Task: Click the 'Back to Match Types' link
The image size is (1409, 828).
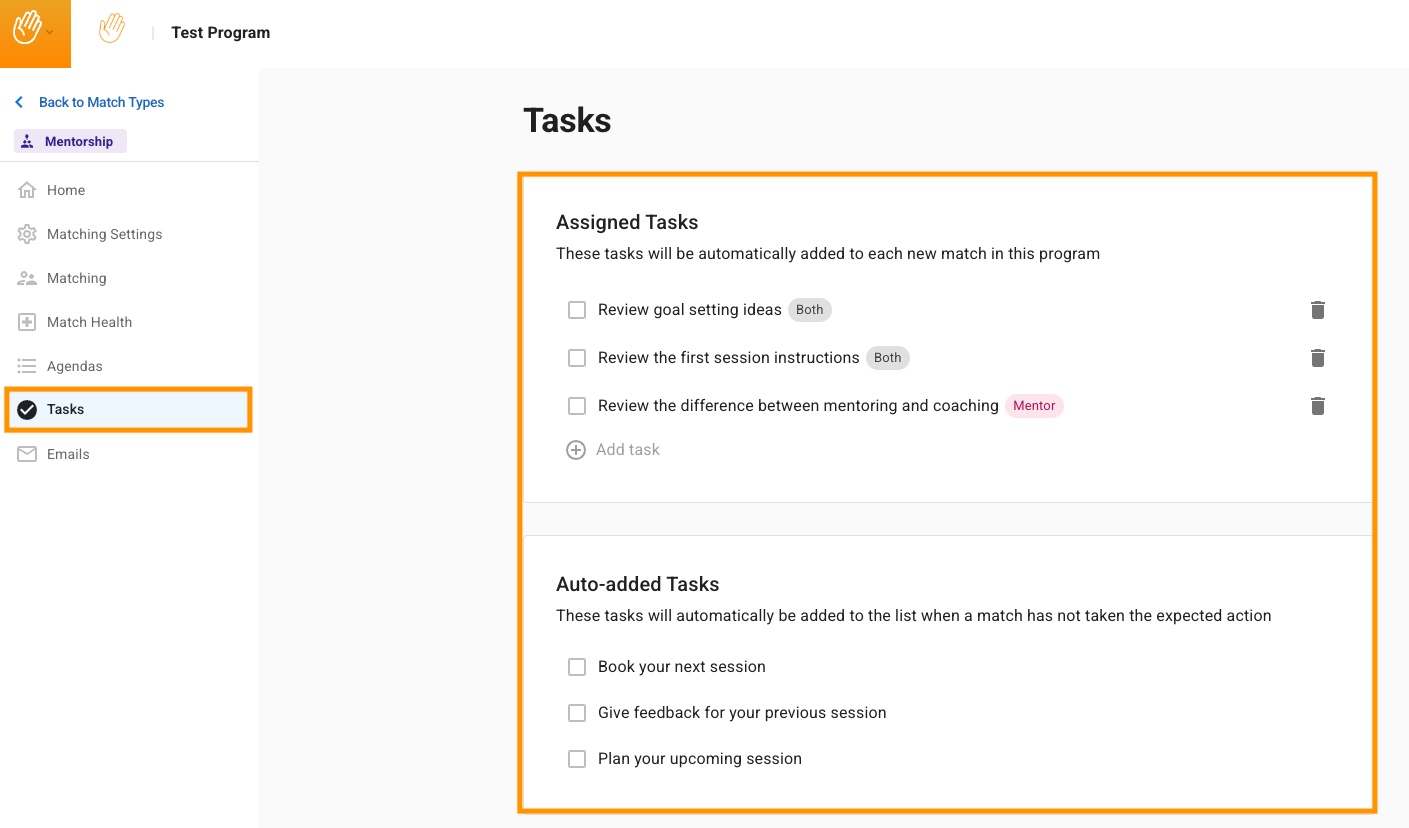Action: pyautogui.click(x=101, y=102)
